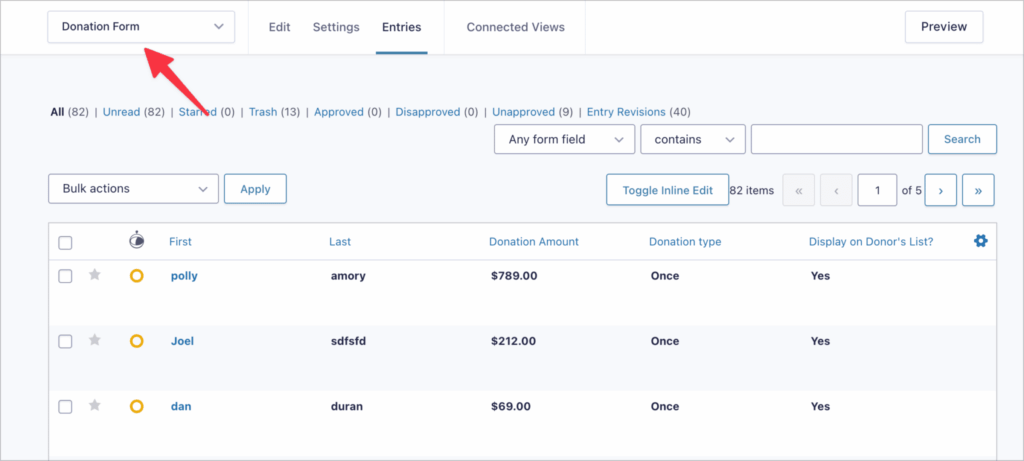The height and width of the screenshot is (461, 1024).
Task: Open the Connected Views tab
Action: [515, 27]
